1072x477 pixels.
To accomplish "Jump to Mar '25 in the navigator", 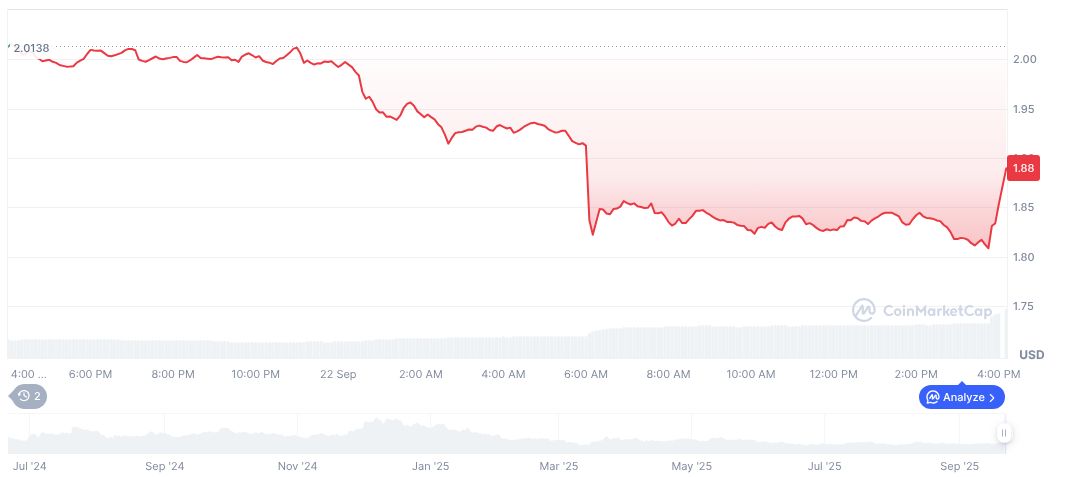I will click(559, 466).
